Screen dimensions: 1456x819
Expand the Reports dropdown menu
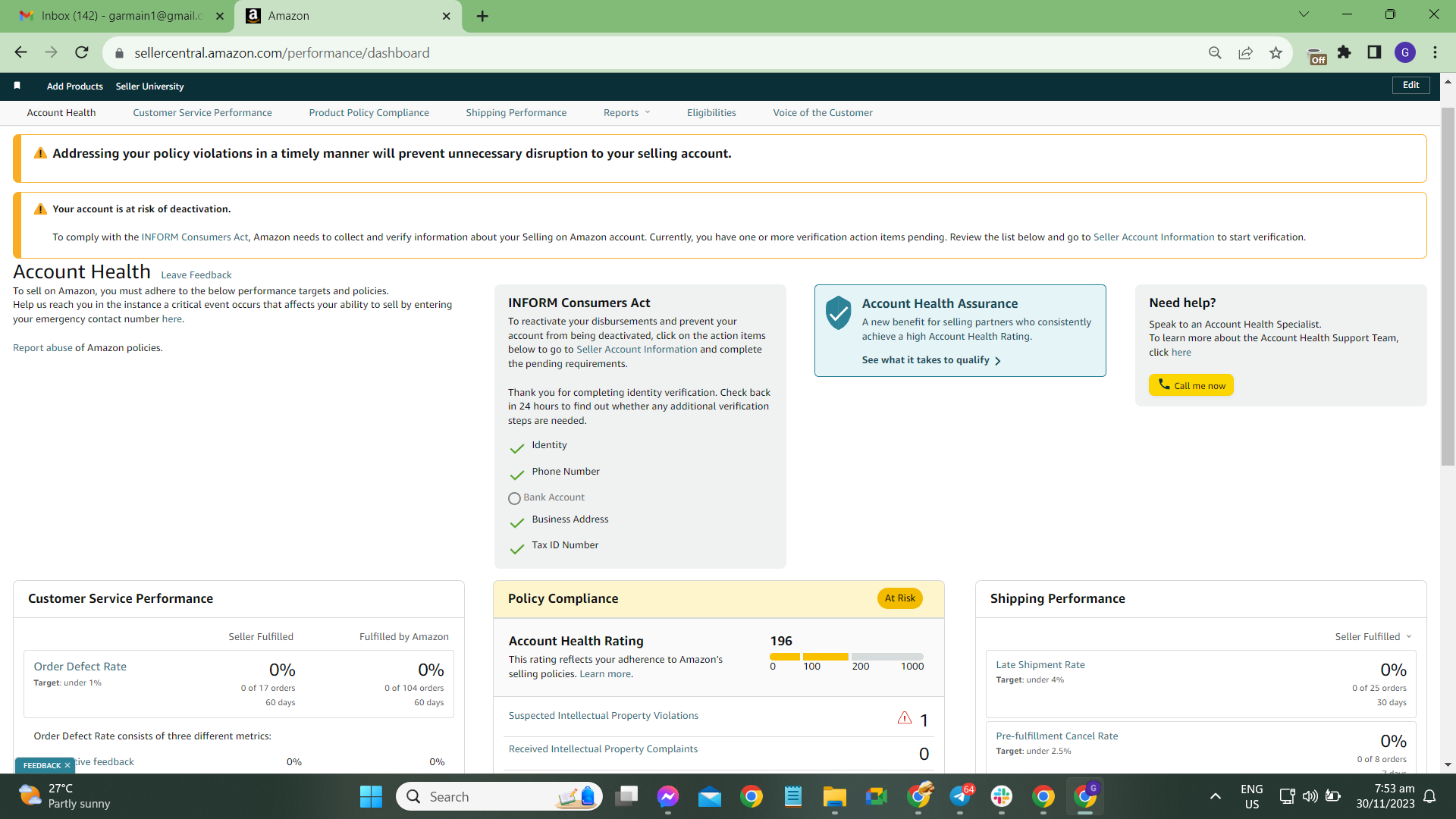[627, 113]
